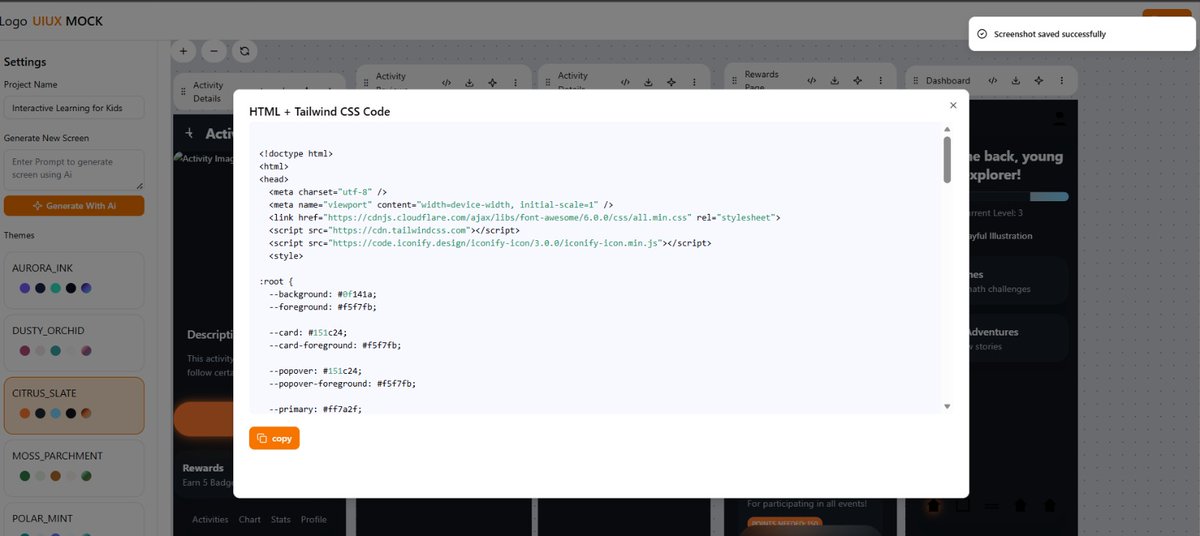Click the "Themes" label
This screenshot has width=1200, height=536.
[x=21, y=236]
